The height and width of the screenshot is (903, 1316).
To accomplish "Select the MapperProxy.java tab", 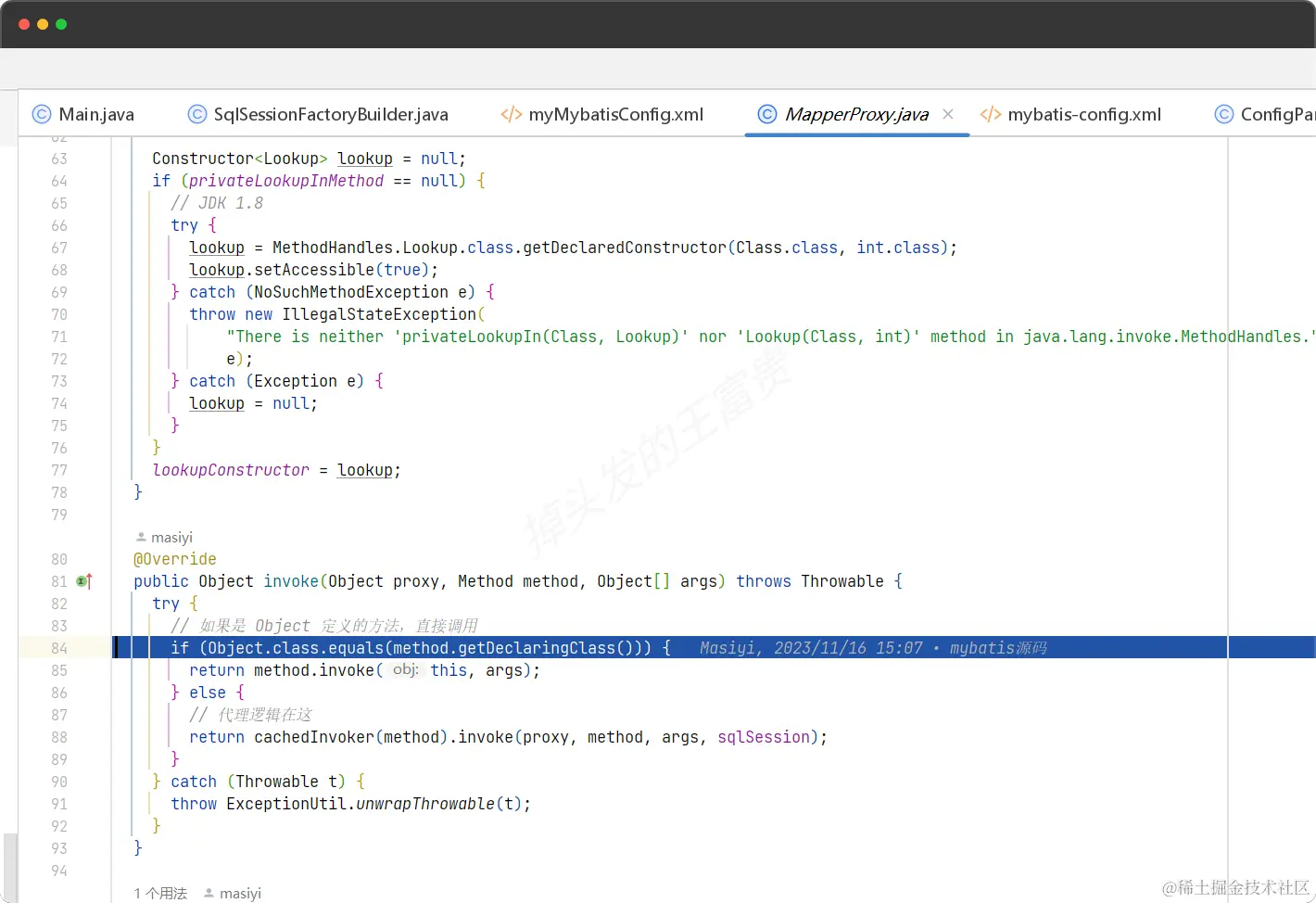I will point(856,114).
